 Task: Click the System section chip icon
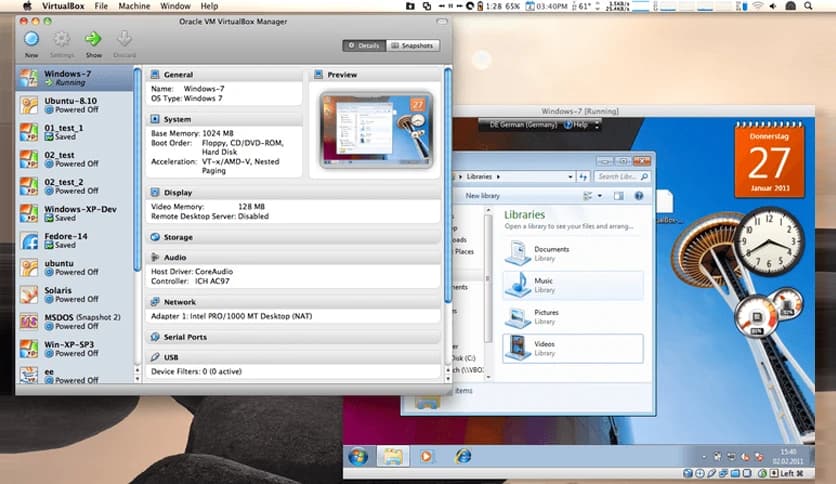point(155,119)
